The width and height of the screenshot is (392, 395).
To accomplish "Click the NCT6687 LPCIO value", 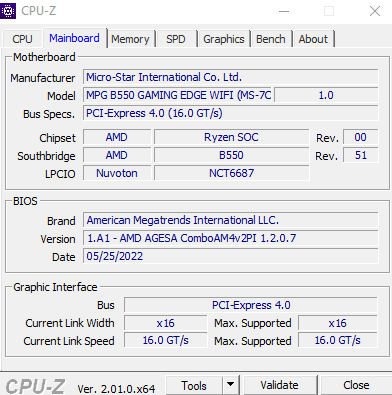I will [x=231, y=173].
